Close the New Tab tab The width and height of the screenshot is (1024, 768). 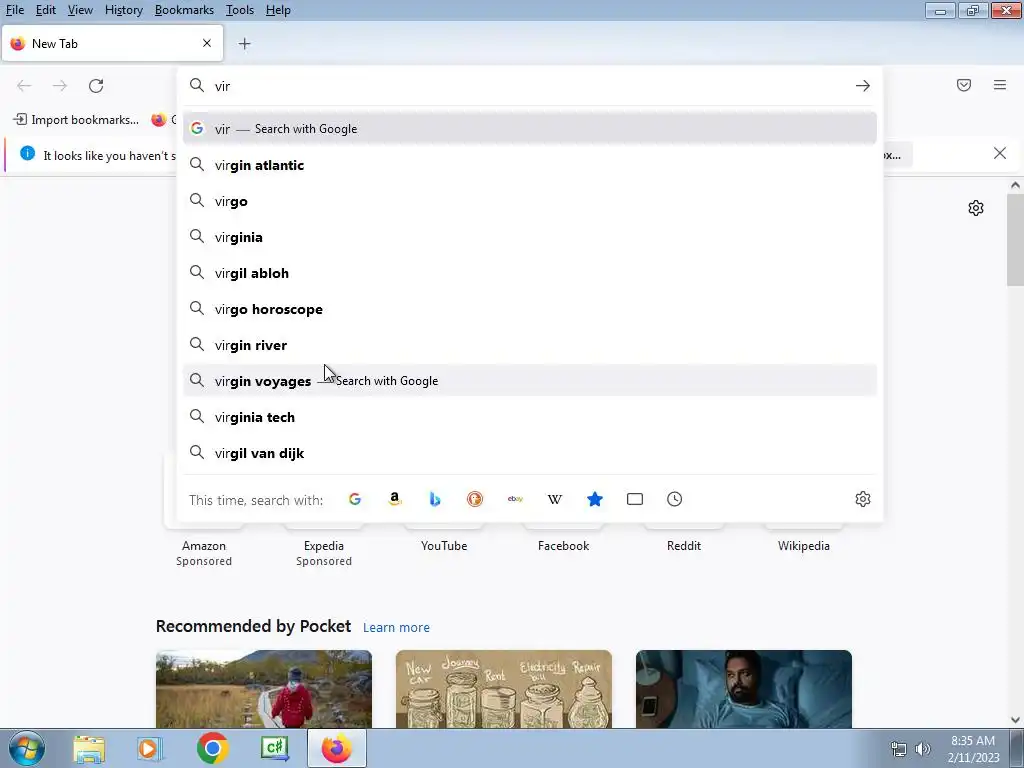207,43
